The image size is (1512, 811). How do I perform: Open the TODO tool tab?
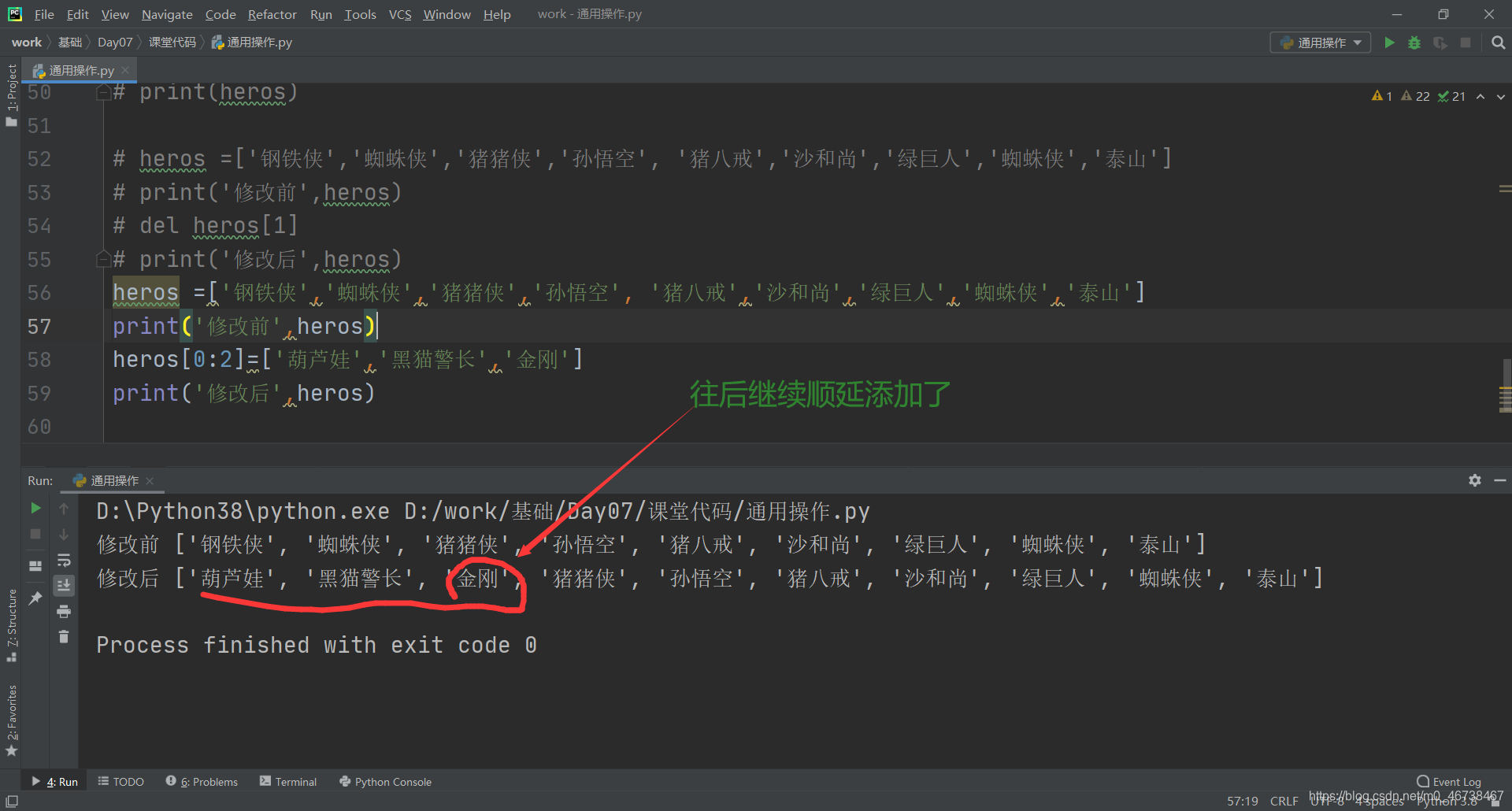coord(121,782)
